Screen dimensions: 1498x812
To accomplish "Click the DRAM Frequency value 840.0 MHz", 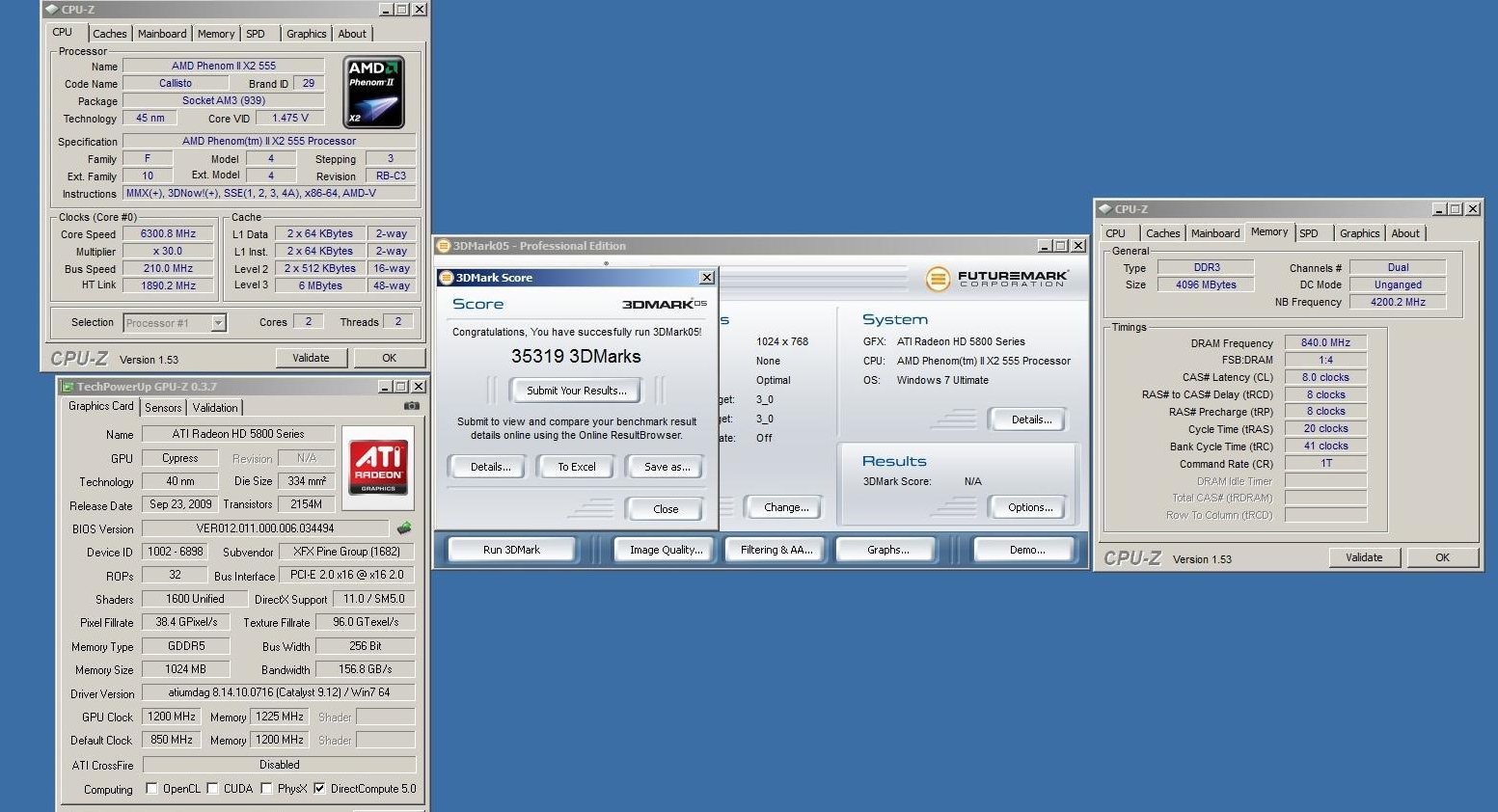I will [1325, 342].
